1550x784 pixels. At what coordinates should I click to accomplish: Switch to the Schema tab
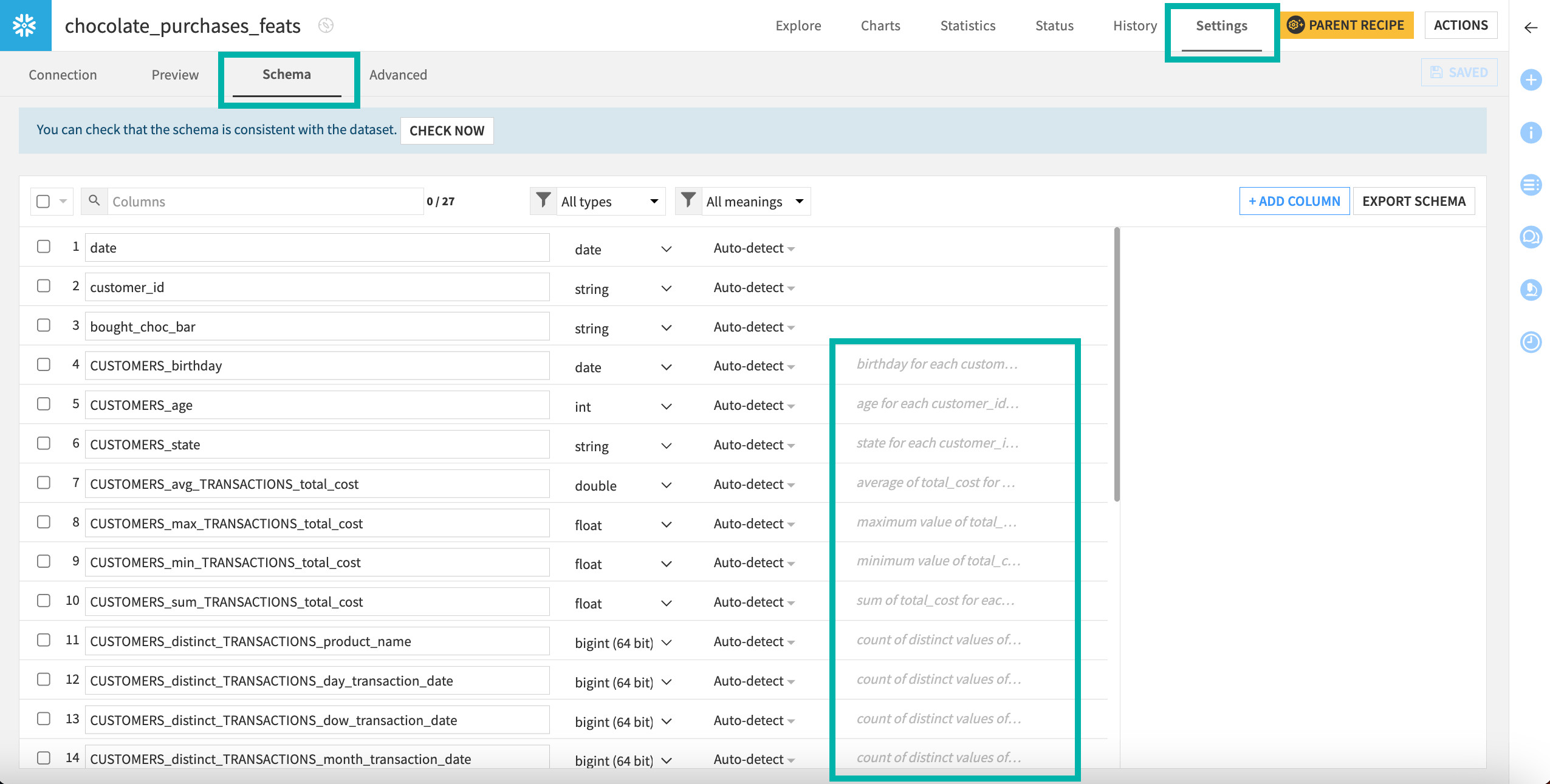point(286,74)
